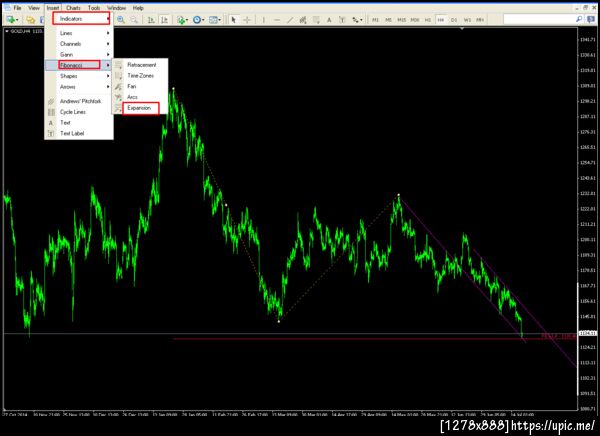Expand the Arrows submenu
The image size is (600, 436).
(79, 87)
